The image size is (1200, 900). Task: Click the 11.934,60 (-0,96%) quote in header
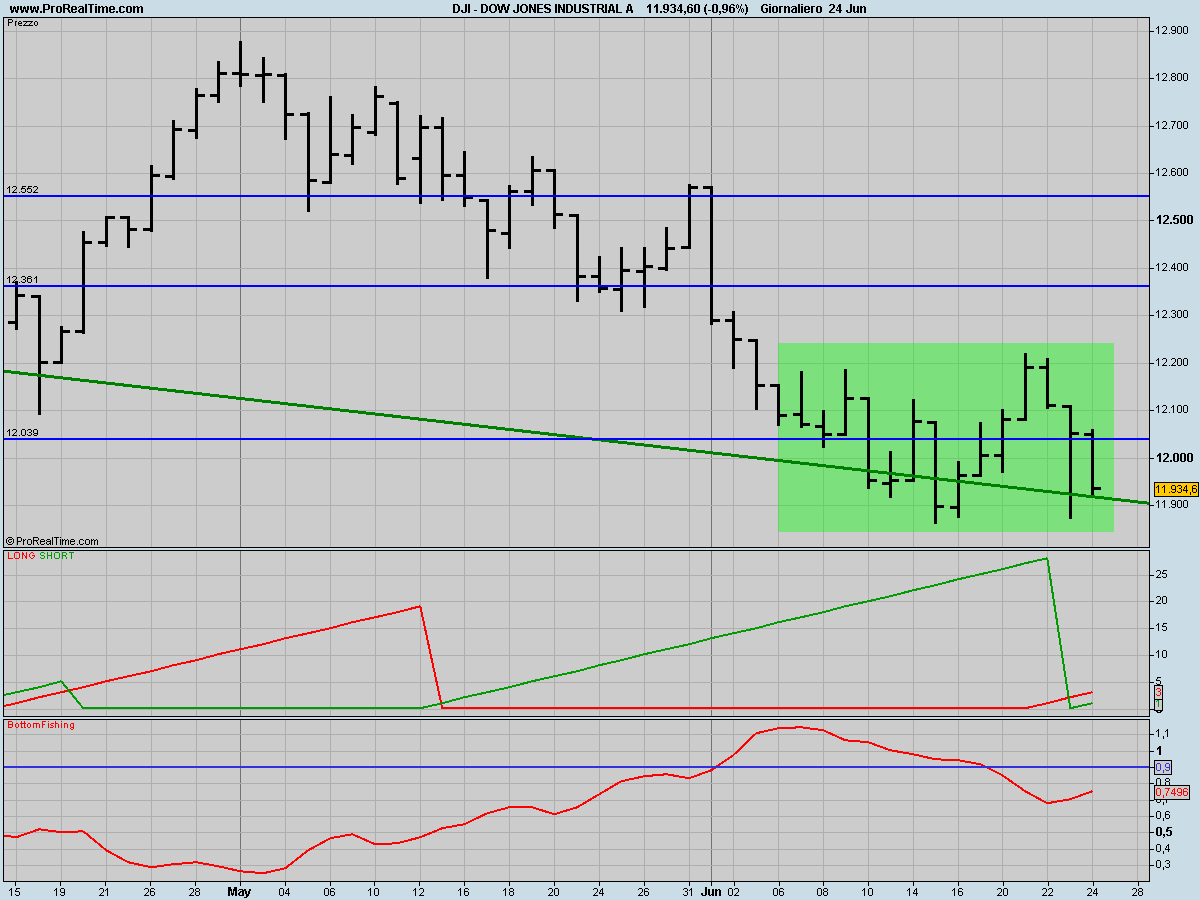tap(697, 9)
